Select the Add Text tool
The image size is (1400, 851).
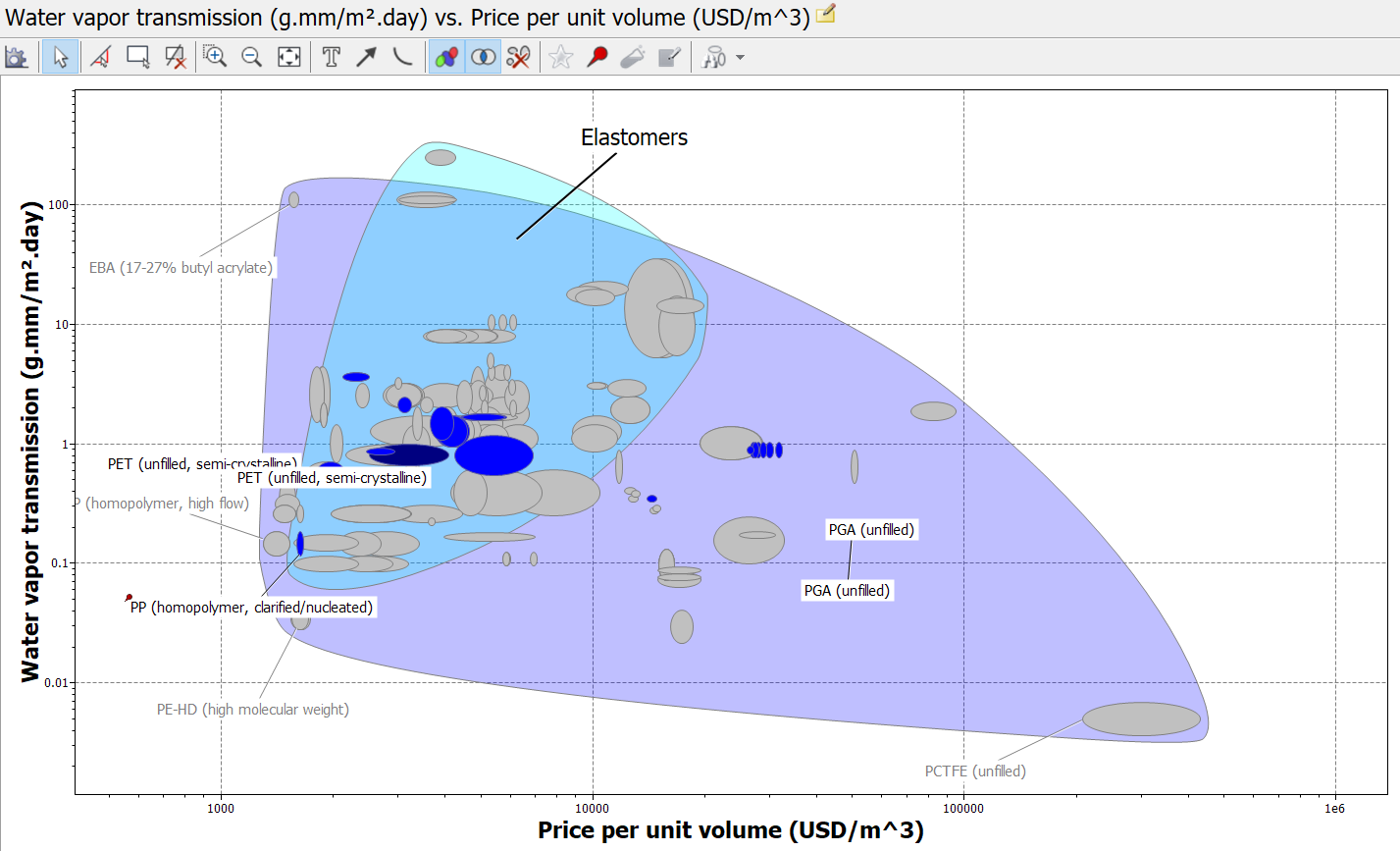point(332,57)
